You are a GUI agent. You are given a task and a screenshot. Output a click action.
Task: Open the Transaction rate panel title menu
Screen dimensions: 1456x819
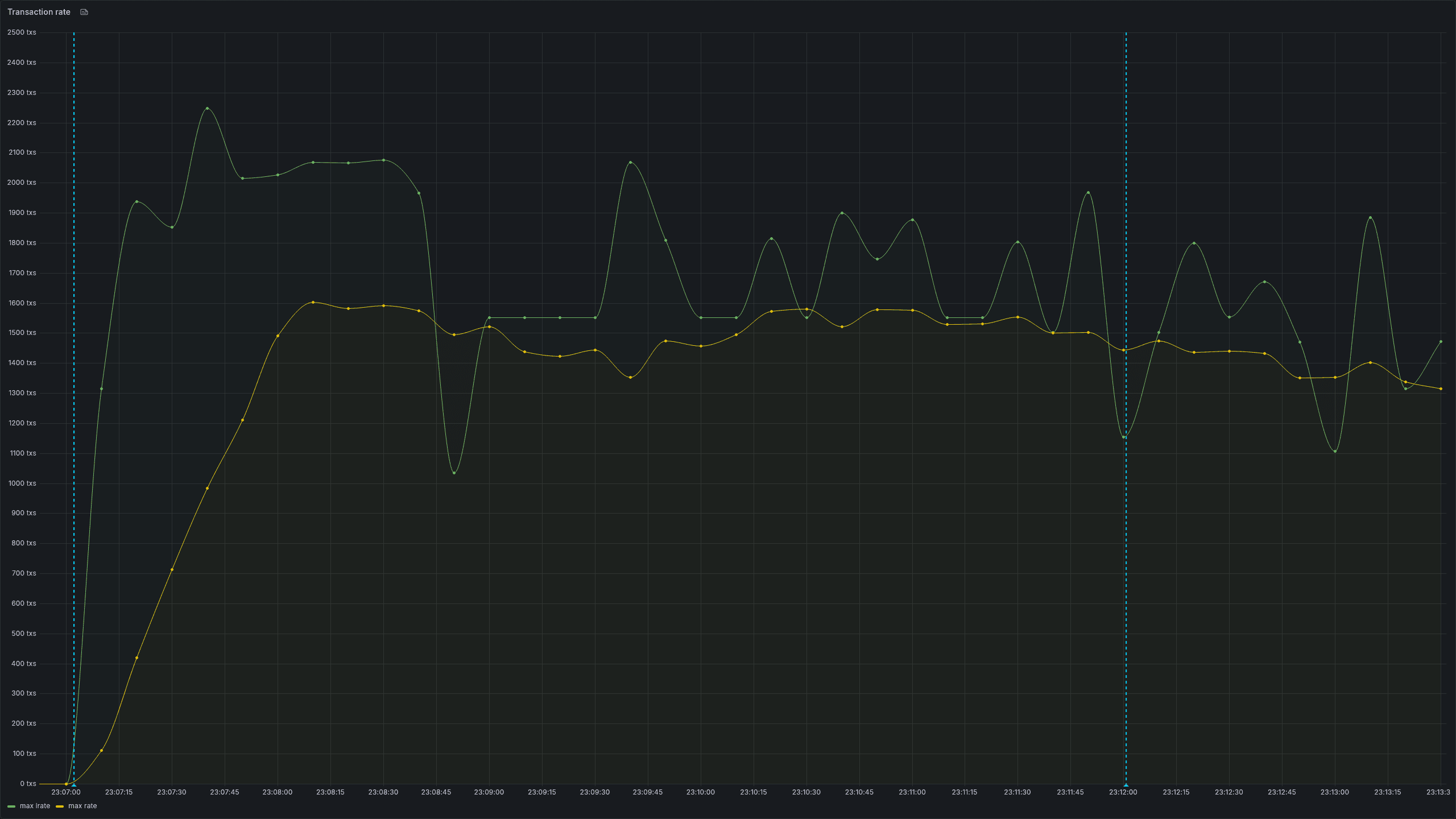pos(39,11)
